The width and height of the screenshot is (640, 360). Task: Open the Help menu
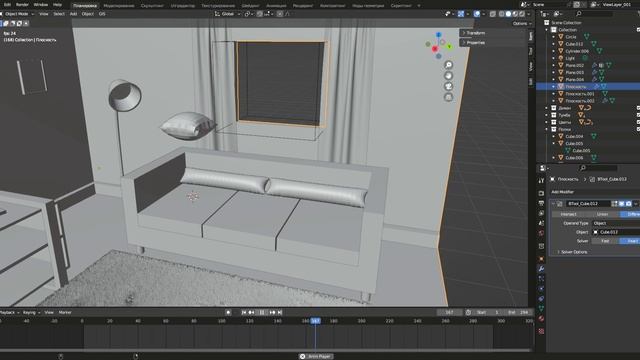(x=58, y=5)
